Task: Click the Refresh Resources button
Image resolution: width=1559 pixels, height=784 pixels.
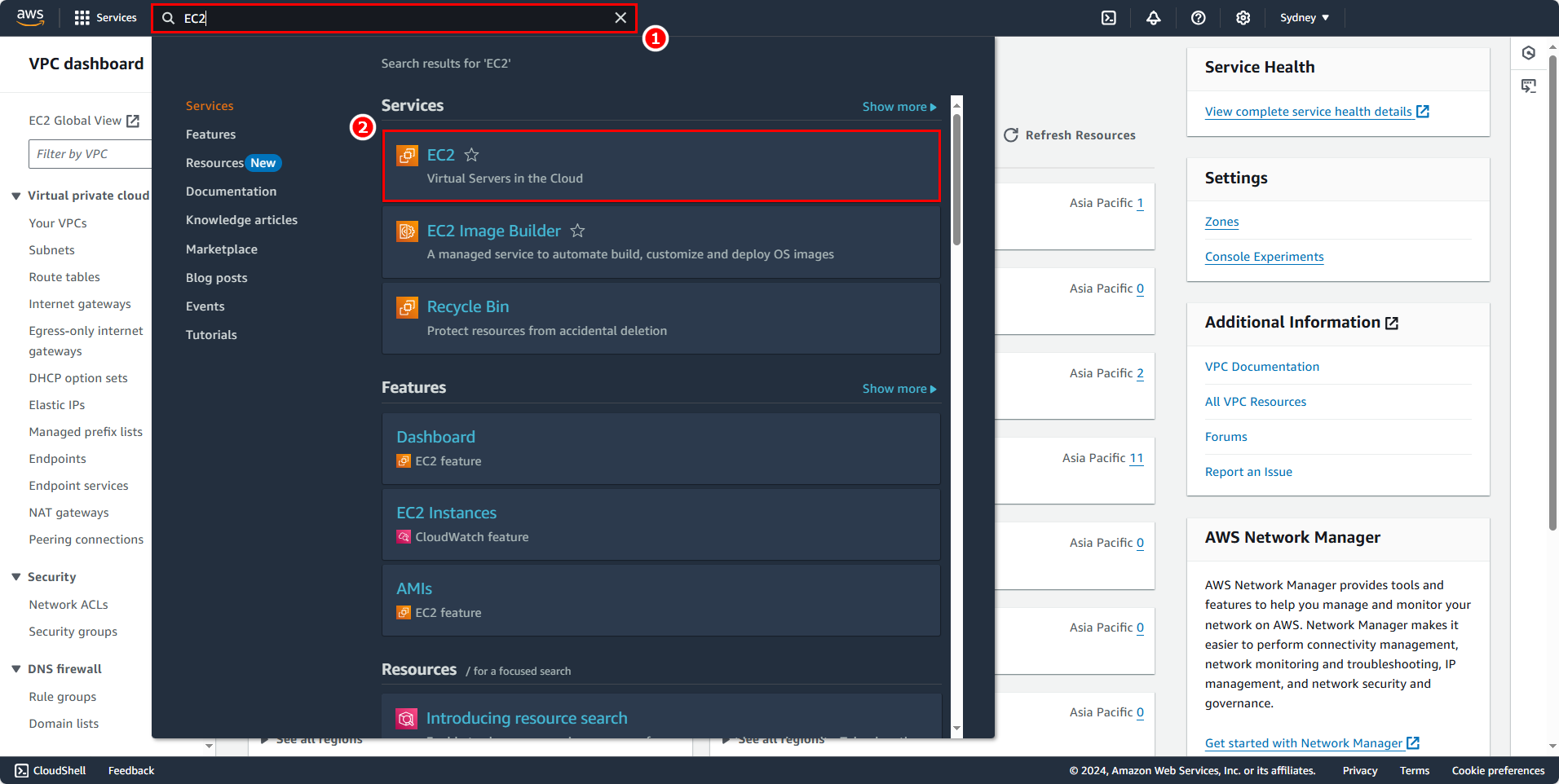Action: 1070,135
